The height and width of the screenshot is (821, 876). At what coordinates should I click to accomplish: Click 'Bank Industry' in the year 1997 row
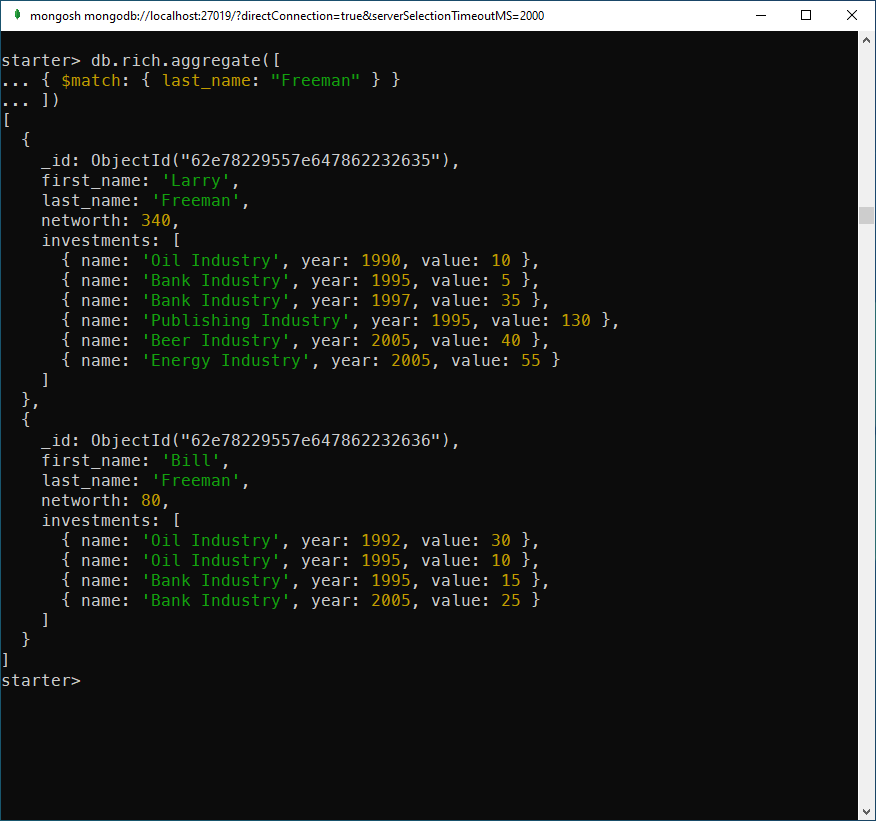(216, 300)
